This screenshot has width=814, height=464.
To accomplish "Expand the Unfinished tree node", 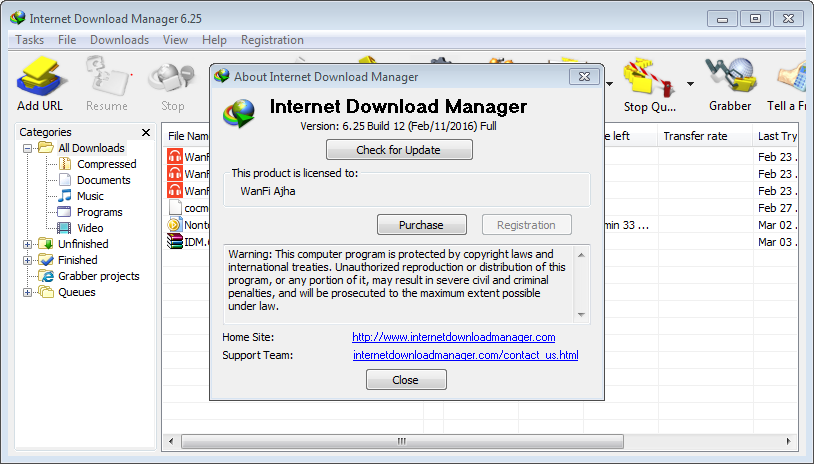I will coord(28,244).
